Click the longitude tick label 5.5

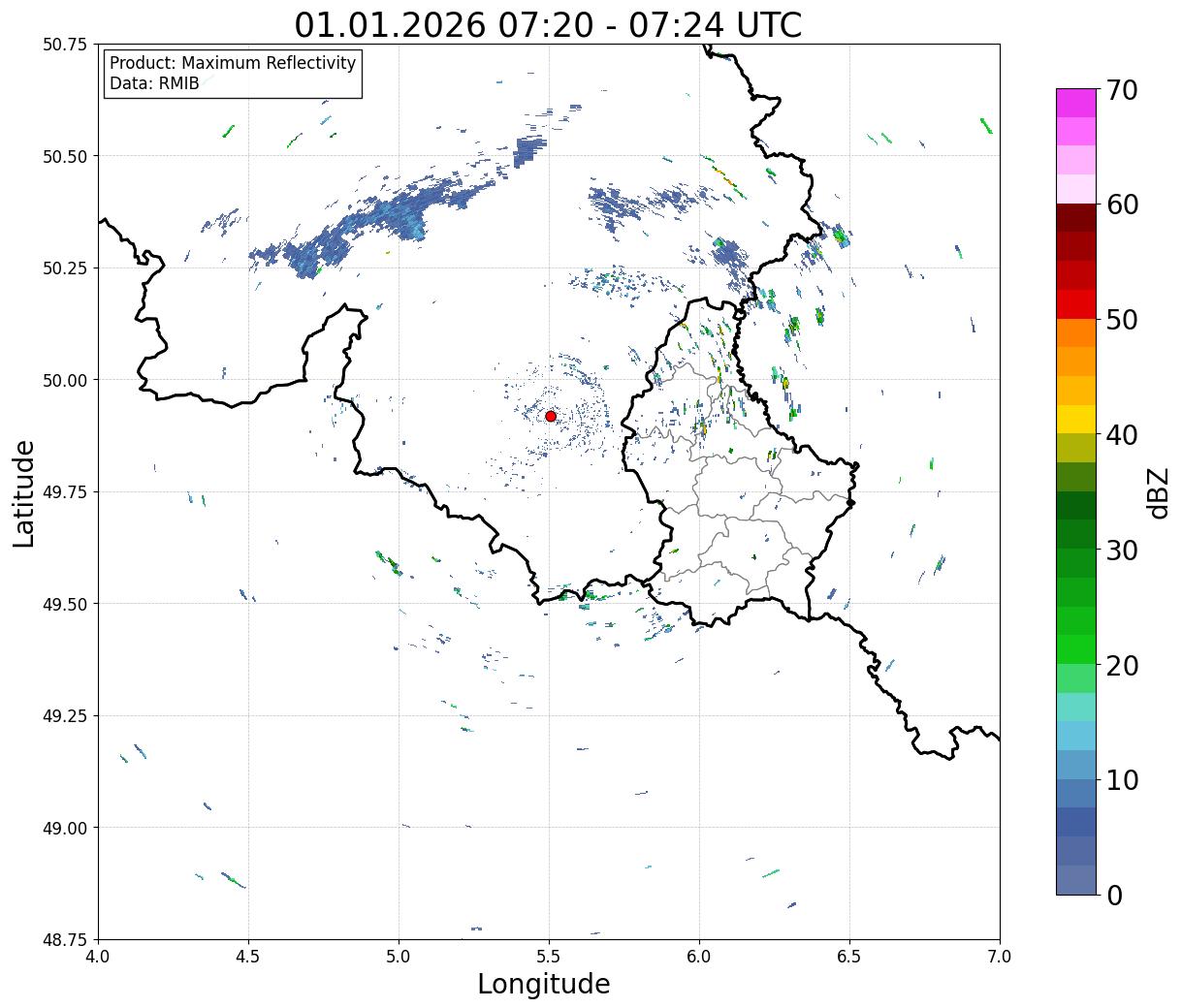(549, 957)
